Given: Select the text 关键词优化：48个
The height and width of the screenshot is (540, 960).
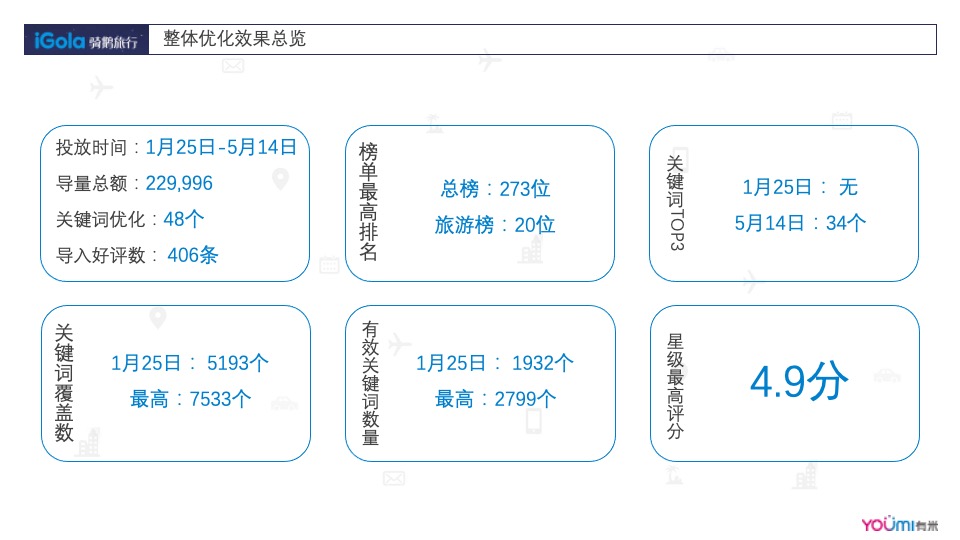Looking at the screenshot, I should click(x=130, y=219).
